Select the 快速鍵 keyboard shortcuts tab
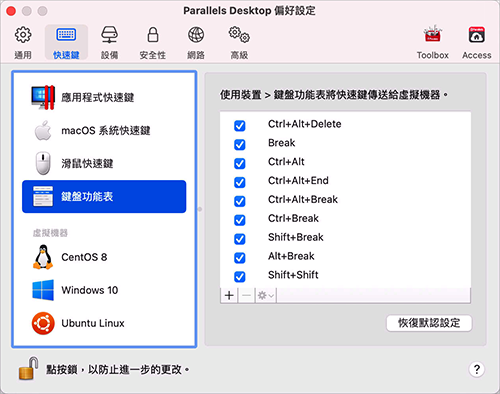 (66, 42)
